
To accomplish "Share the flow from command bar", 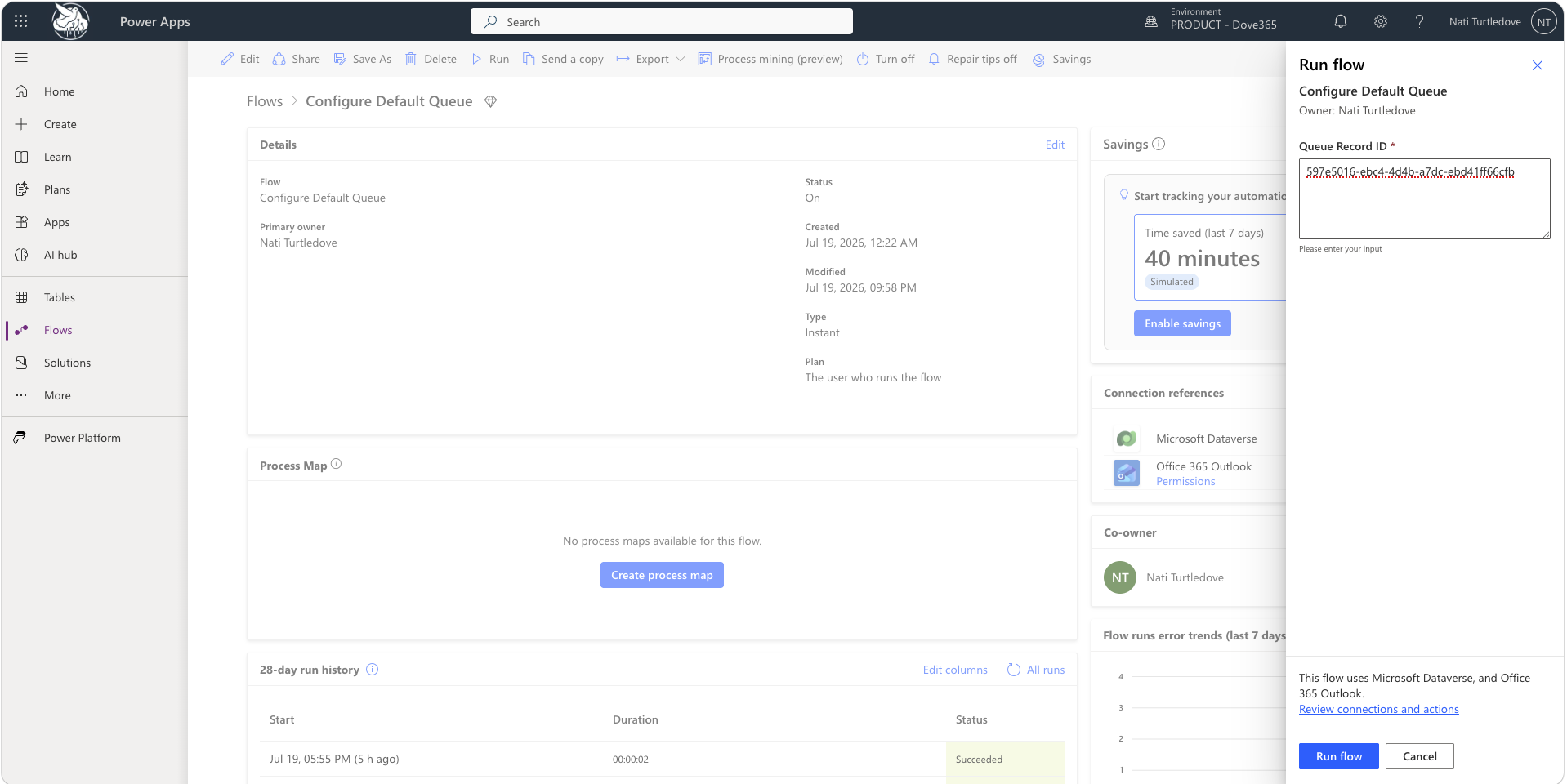I will 296,59.
